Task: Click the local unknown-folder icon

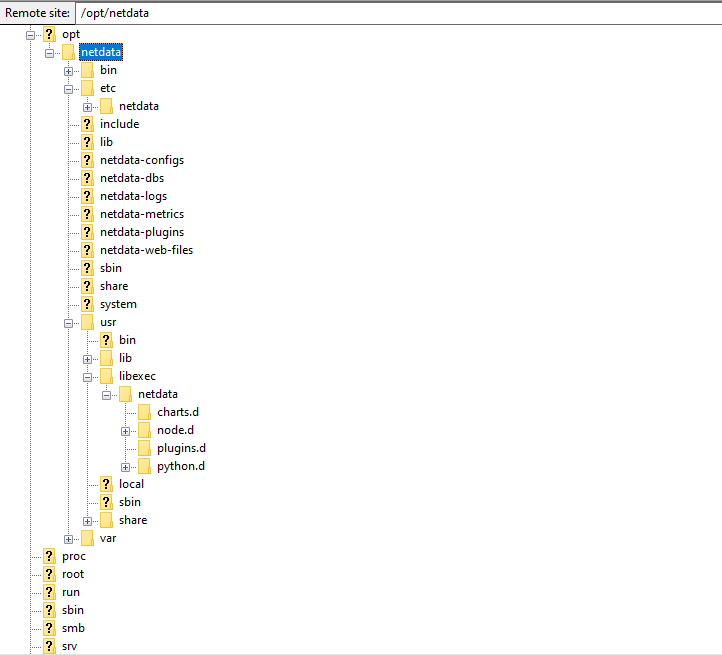Action: pos(106,484)
